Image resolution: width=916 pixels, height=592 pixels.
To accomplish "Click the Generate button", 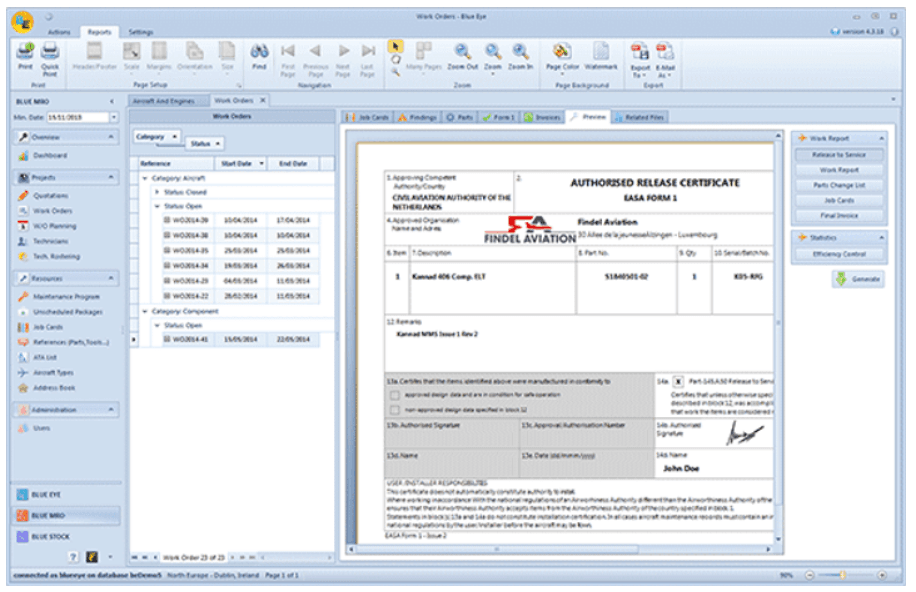I will coord(859,279).
